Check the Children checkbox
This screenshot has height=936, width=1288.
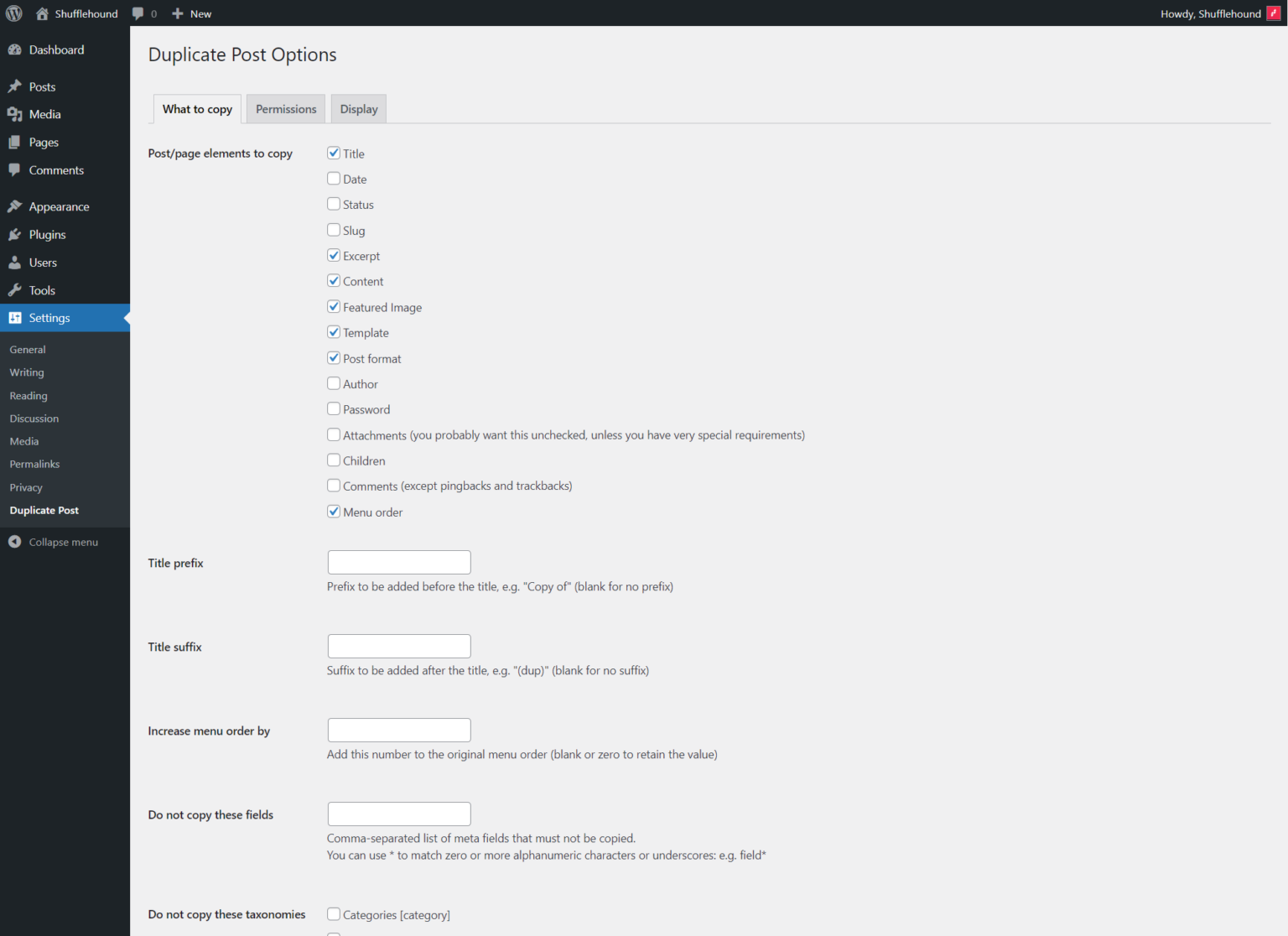(x=334, y=460)
